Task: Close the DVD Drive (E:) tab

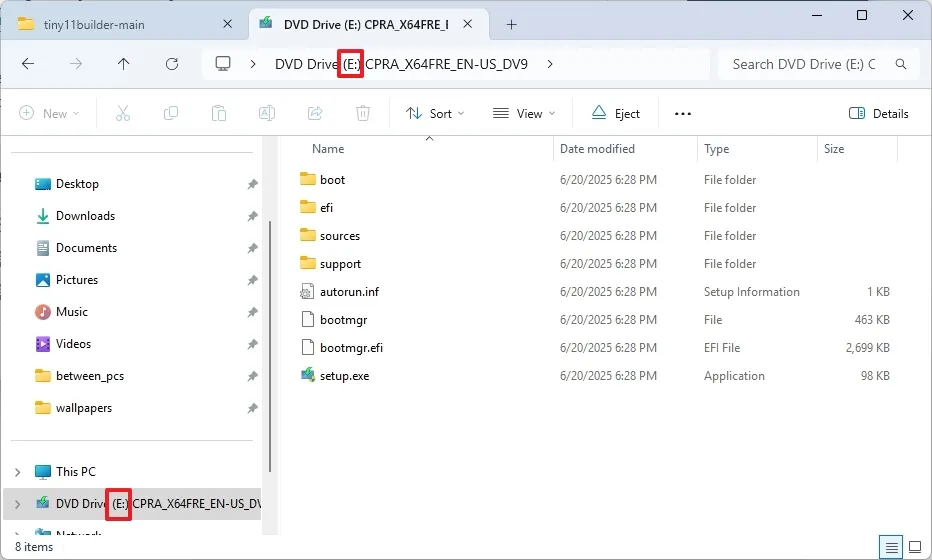Action: [468, 24]
